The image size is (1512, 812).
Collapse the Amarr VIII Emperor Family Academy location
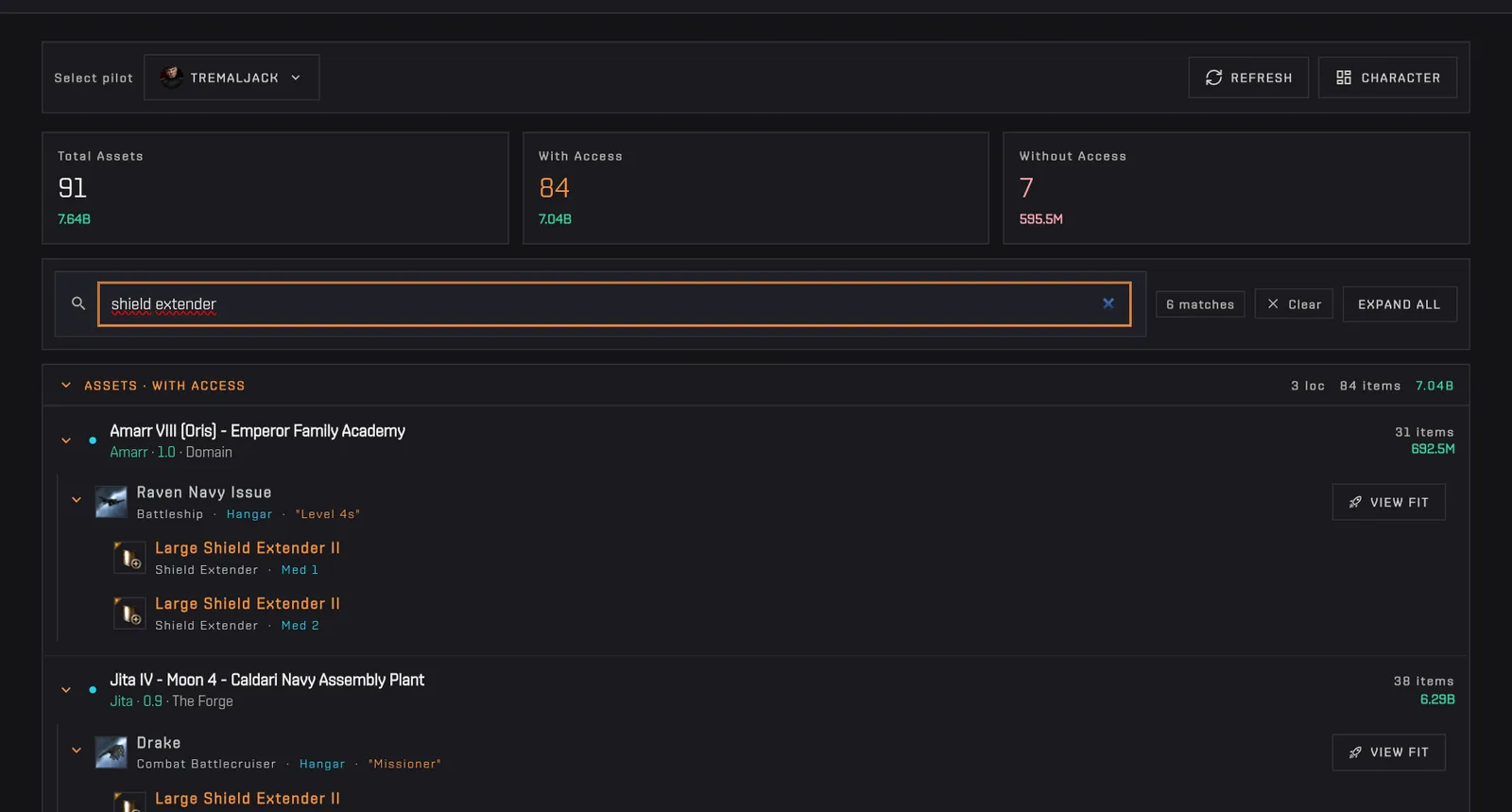pos(66,441)
